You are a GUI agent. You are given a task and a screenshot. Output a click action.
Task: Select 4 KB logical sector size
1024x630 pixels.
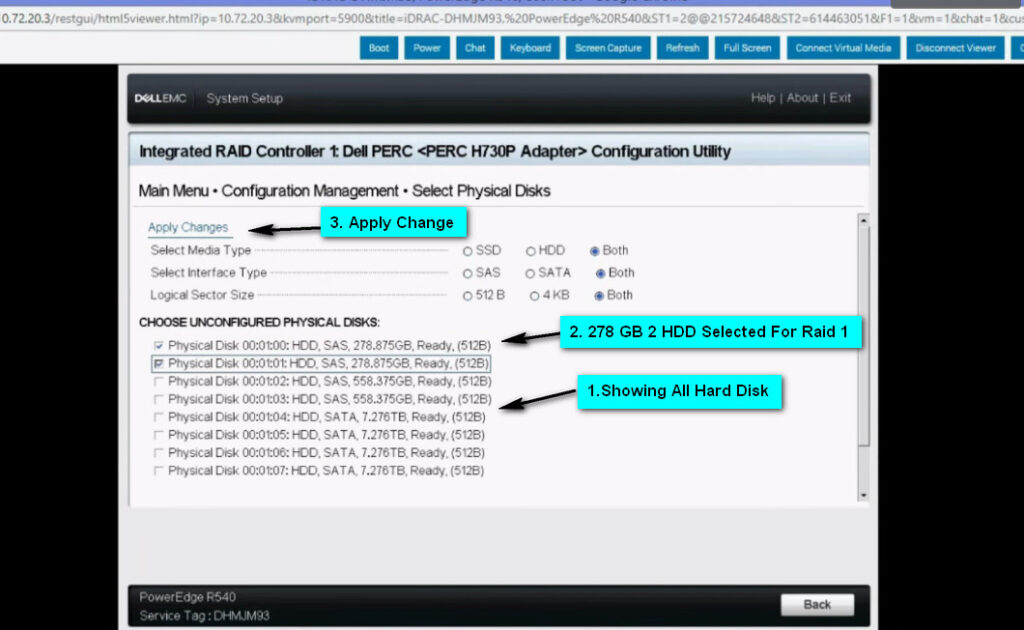coord(534,296)
